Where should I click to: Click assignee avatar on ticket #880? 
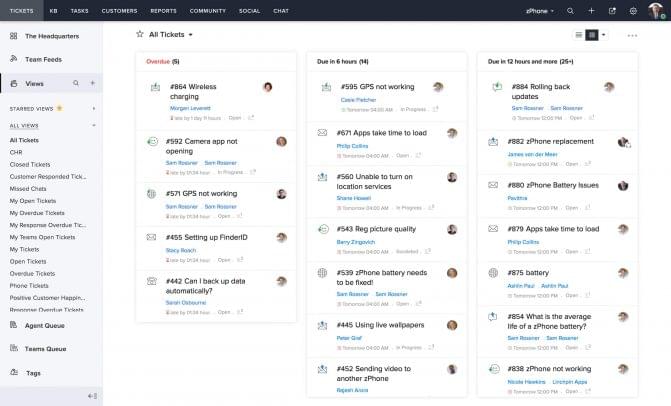pos(623,186)
